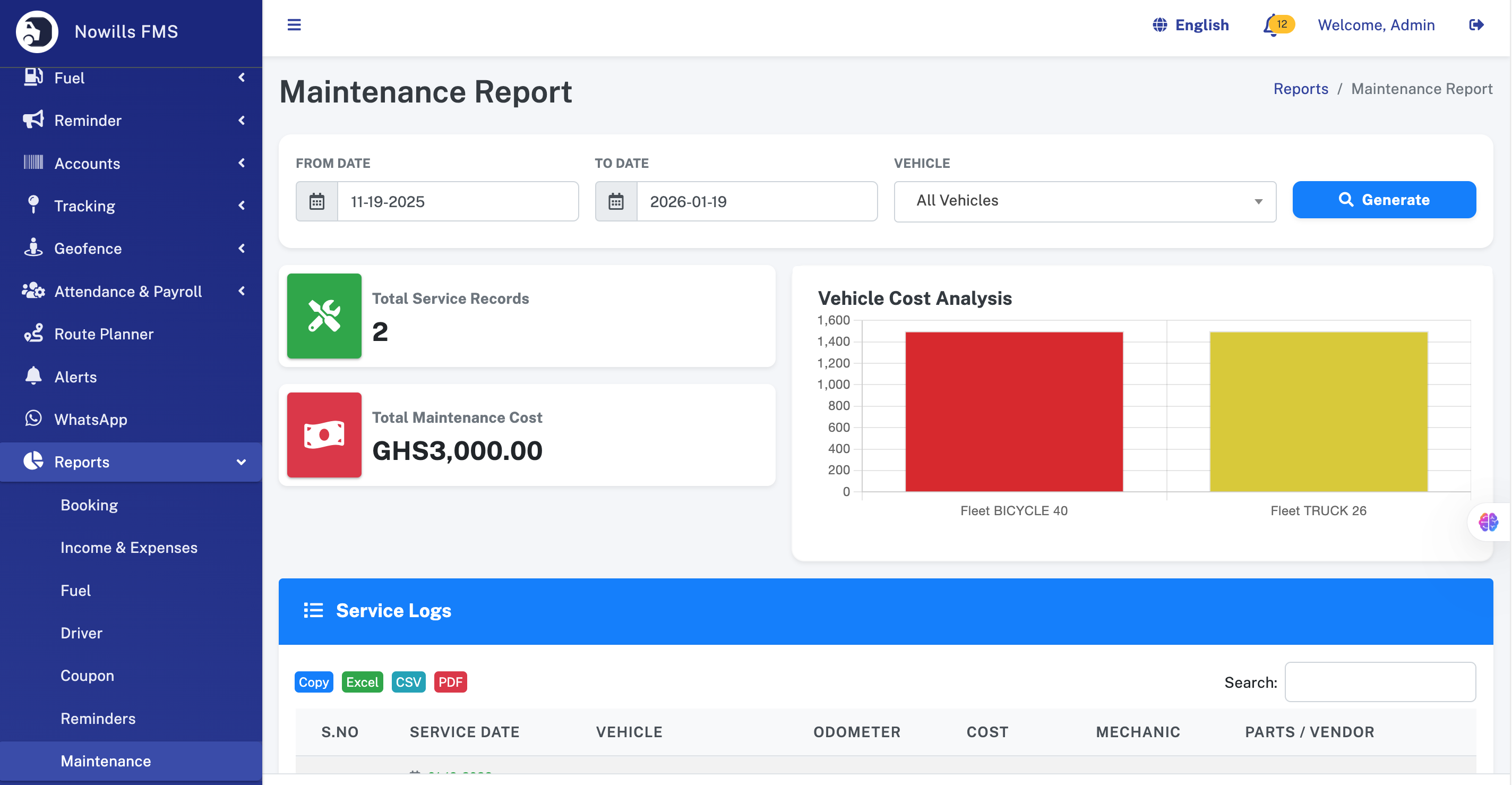Open the AI brain assistant icon
The width and height of the screenshot is (1512, 785).
[1488, 522]
